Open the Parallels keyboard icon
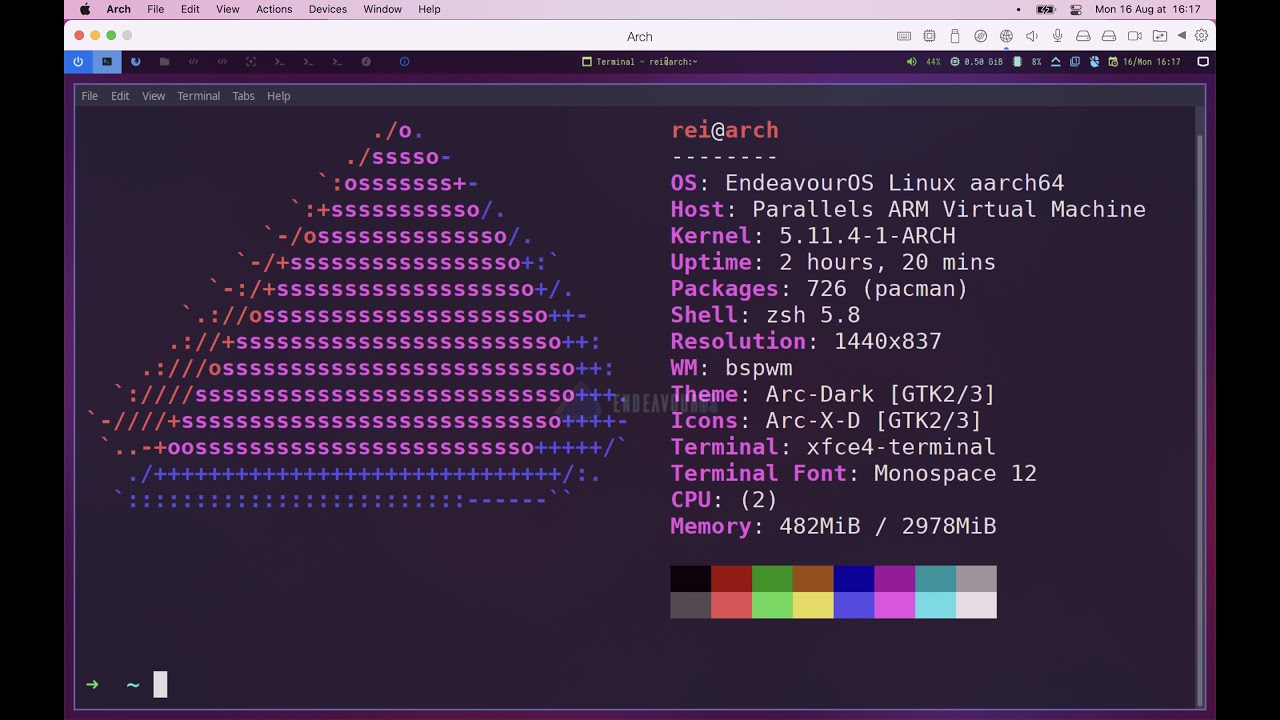The height and width of the screenshot is (720, 1280). (x=904, y=36)
